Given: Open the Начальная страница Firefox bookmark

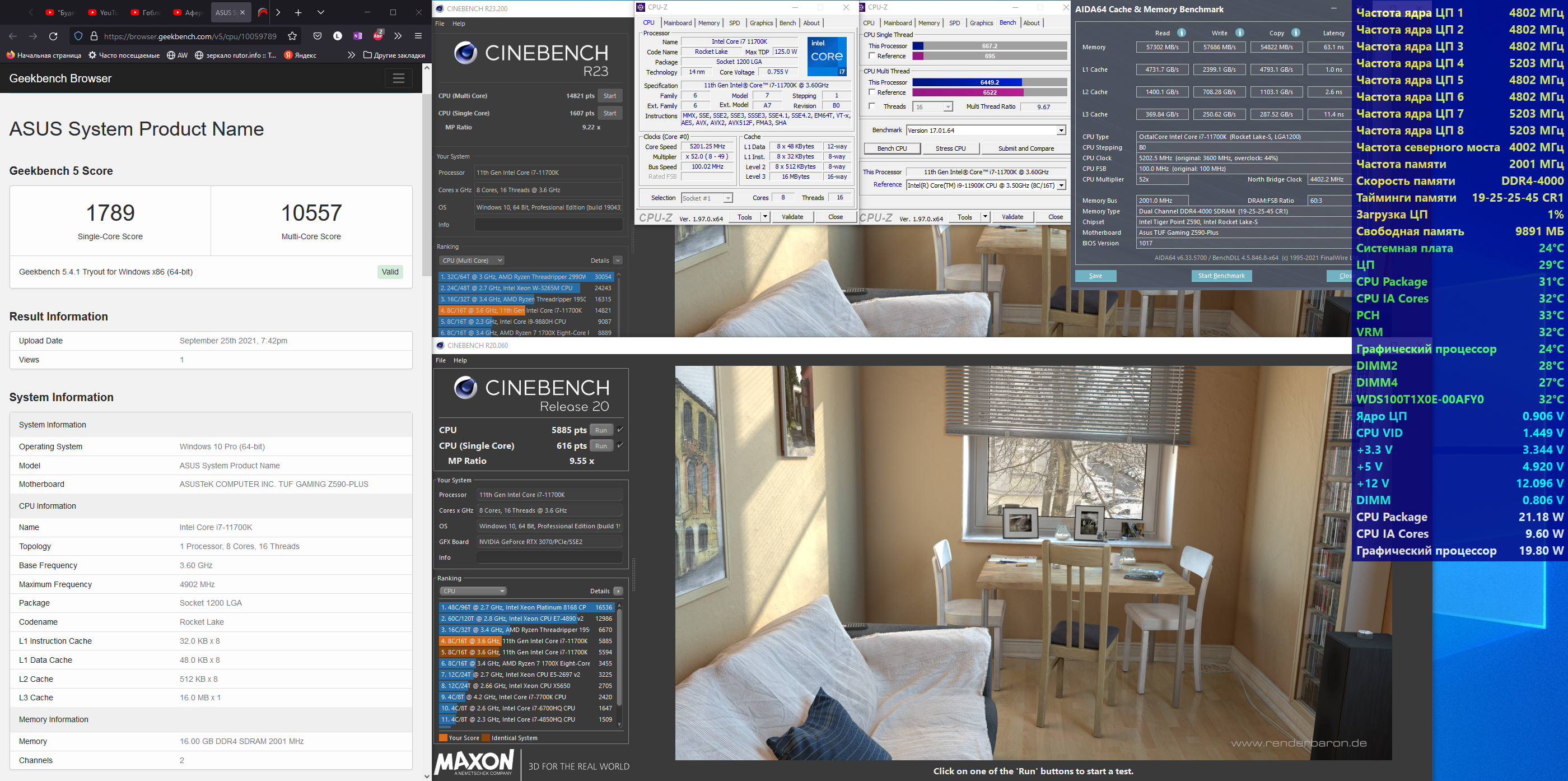Looking at the screenshot, I should [x=44, y=55].
